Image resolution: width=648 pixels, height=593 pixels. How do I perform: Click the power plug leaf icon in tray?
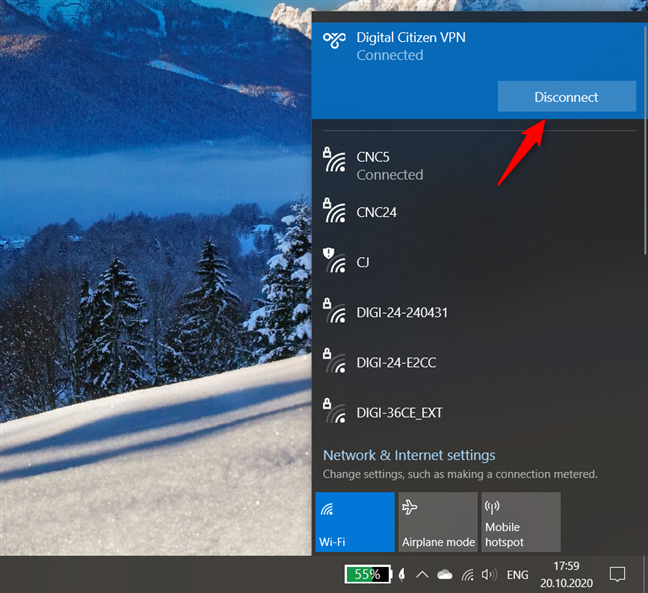(x=402, y=575)
